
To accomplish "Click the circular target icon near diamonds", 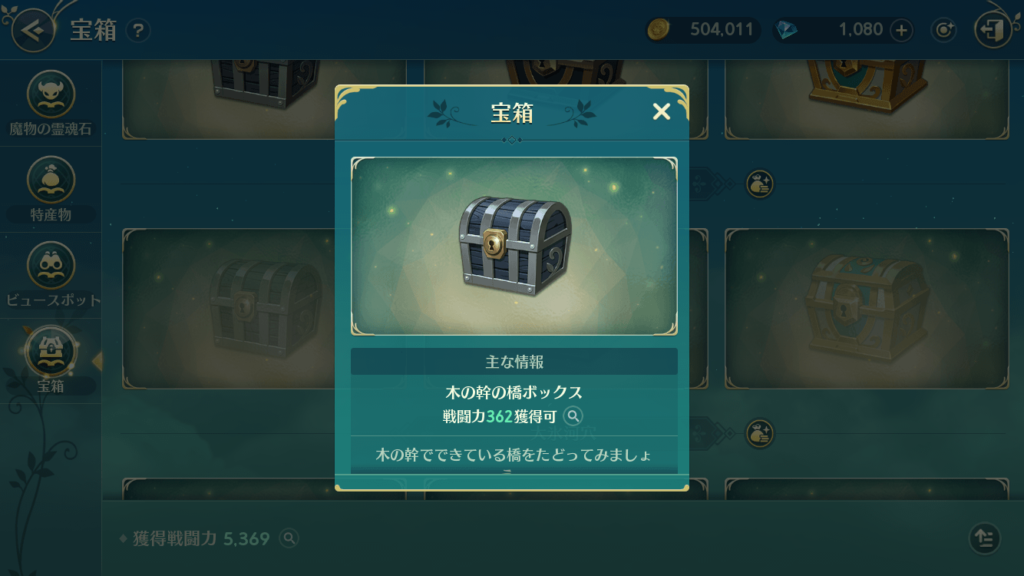I will [x=944, y=30].
